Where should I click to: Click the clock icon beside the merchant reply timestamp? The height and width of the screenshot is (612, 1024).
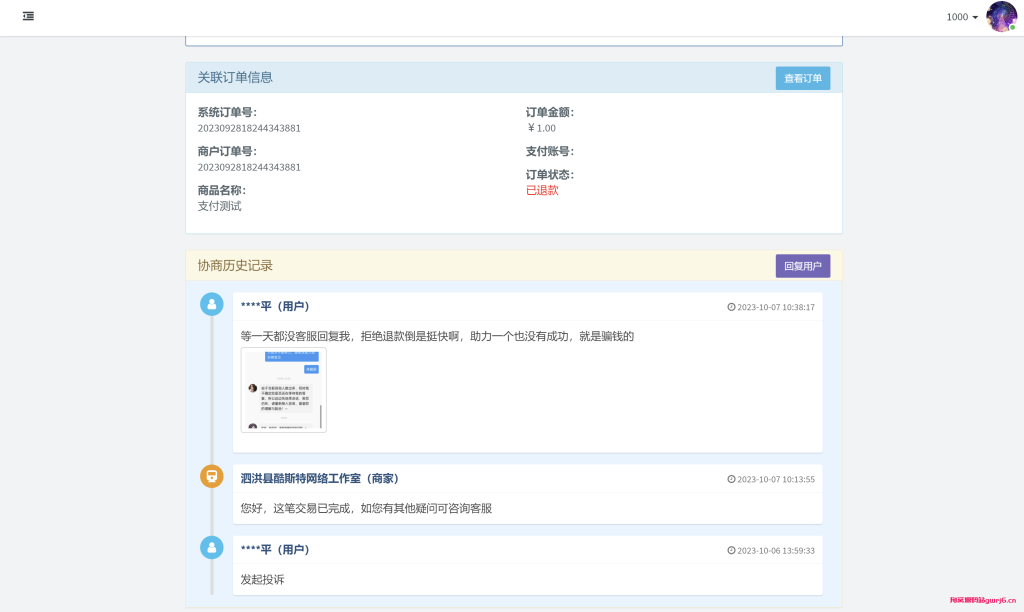(732, 478)
